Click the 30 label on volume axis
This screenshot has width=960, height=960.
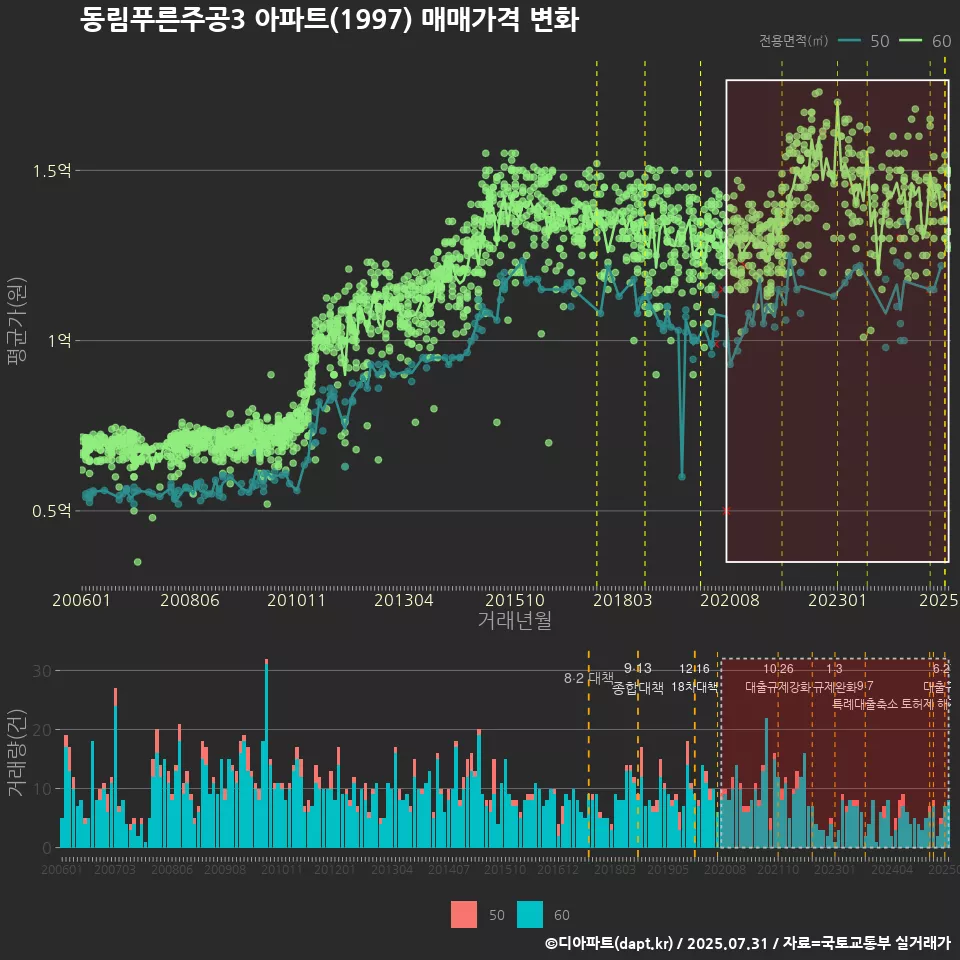(42, 671)
